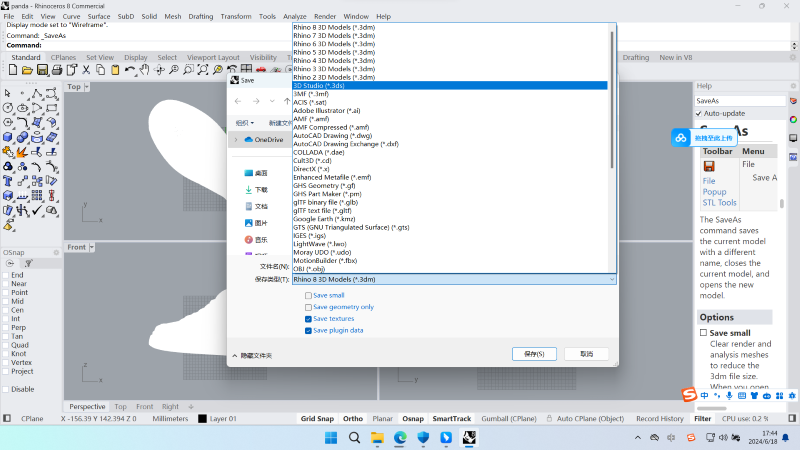Enable the Near object snap

pos(6,284)
